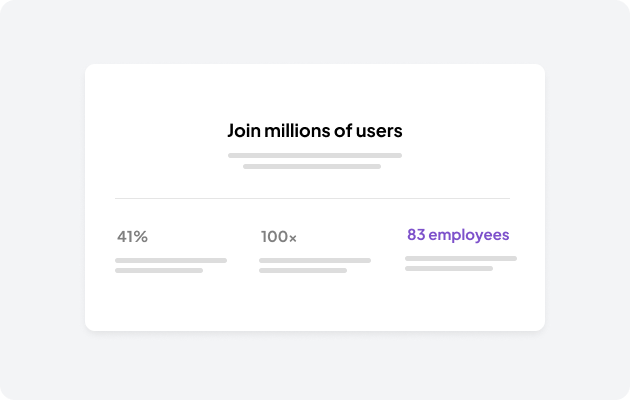Click the "×" symbol in "100×"

click(x=292, y=238)
